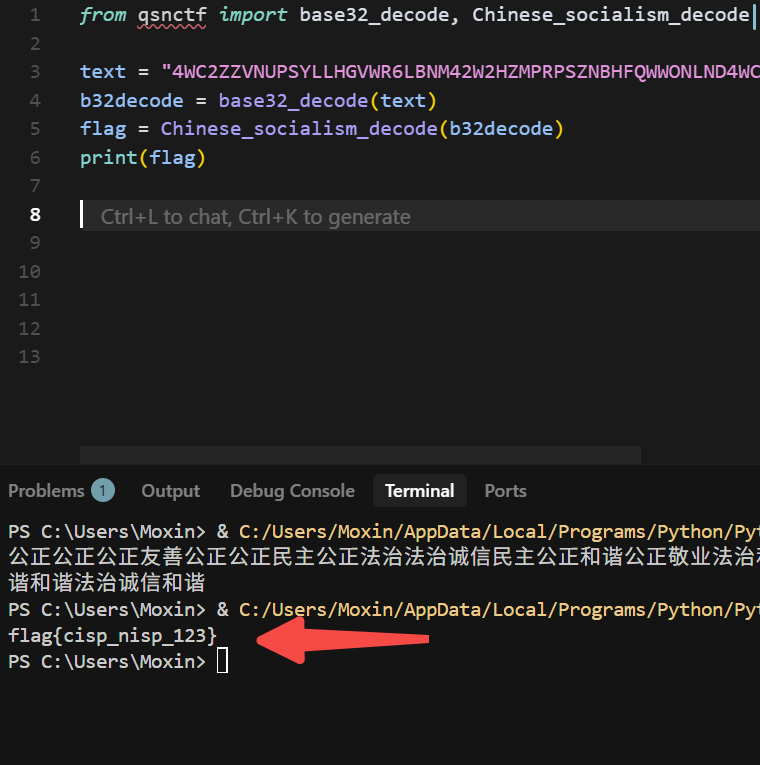760x765 pixels.
Task: Click Chinese_socialism_decode in the import line
Action: pos(611,15)
